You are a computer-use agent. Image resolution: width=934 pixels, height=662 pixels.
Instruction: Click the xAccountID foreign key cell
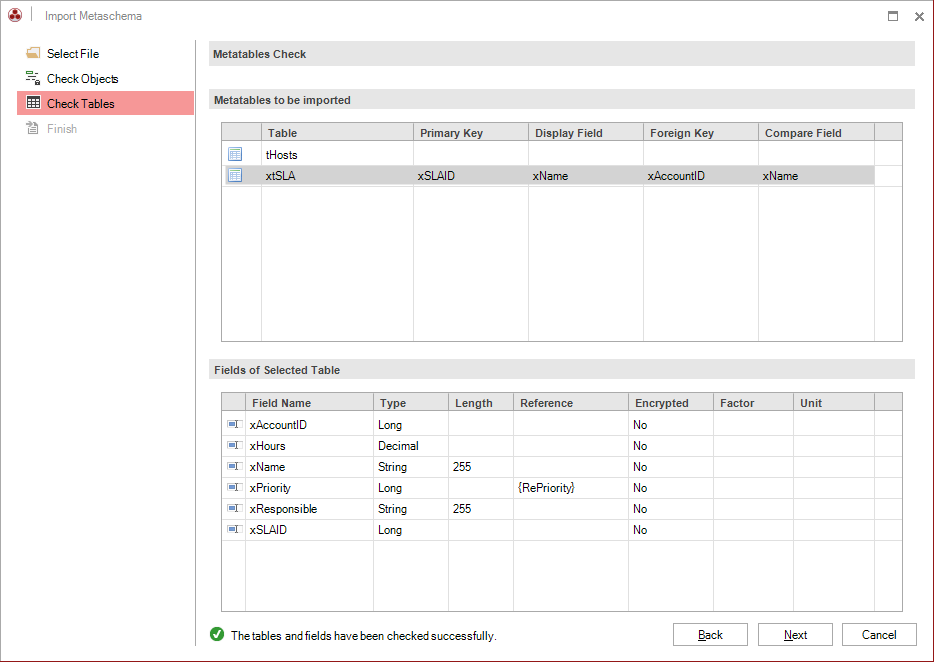700,176
